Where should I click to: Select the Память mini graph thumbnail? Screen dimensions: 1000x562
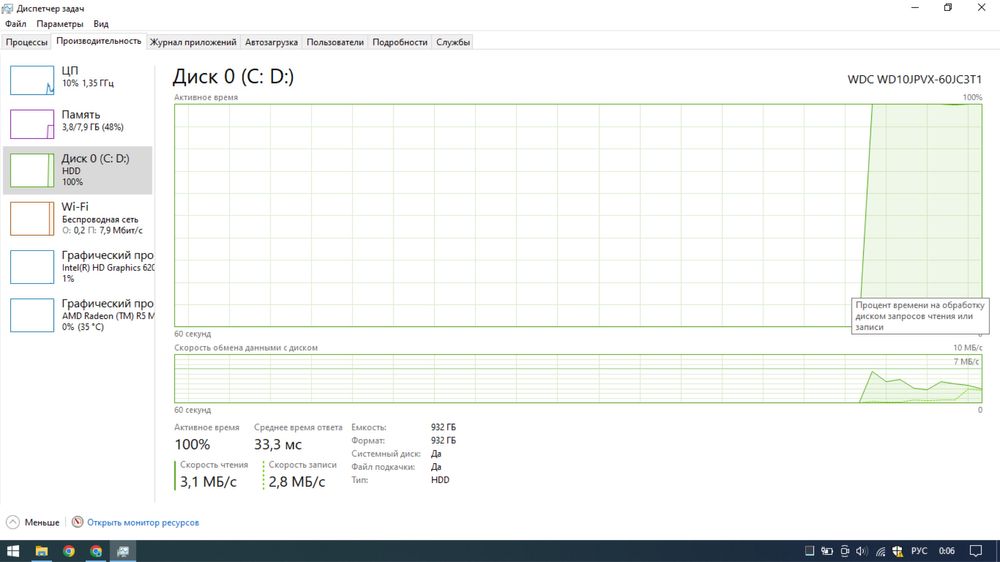coord(32,124)
